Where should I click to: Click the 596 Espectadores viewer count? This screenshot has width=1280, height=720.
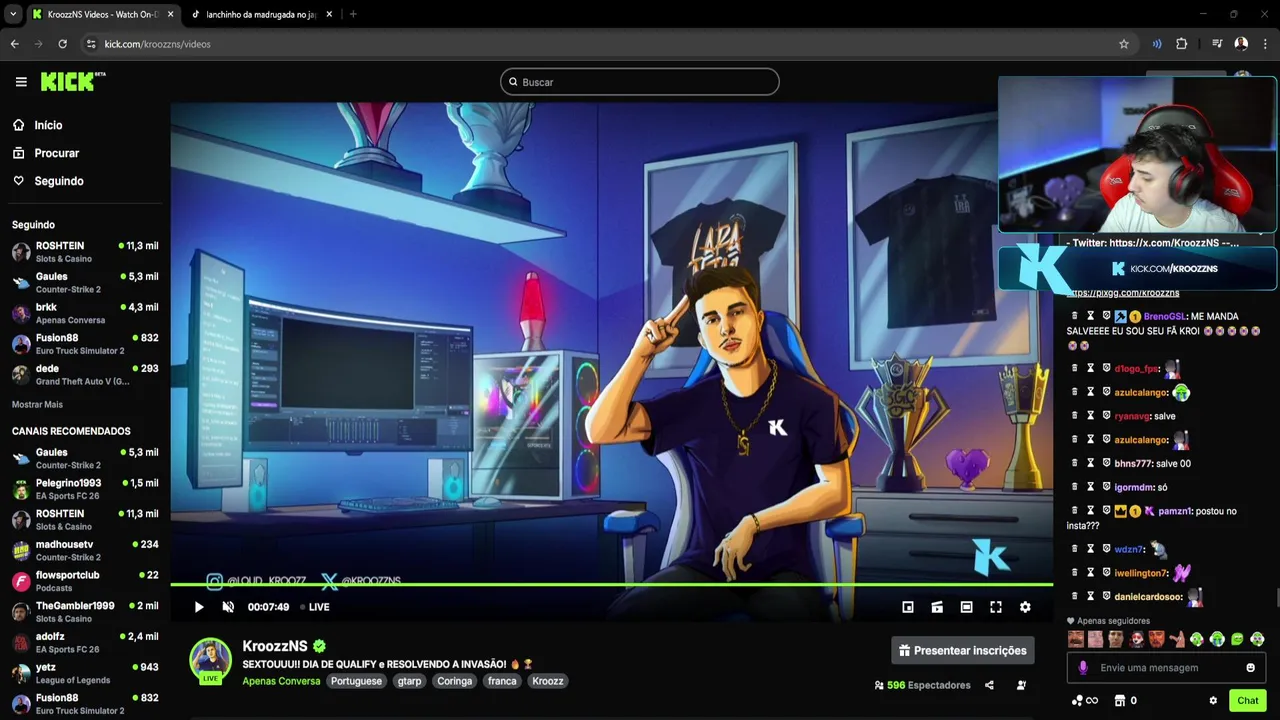tap(923, 685)
